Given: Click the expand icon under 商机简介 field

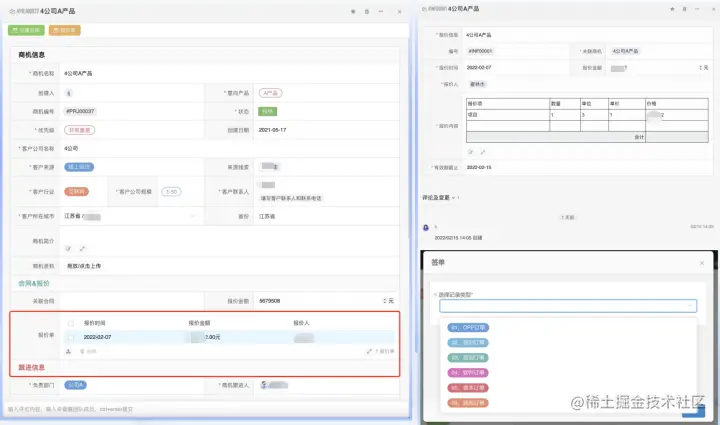Looking at the screenshot, I should coord(82,248).
